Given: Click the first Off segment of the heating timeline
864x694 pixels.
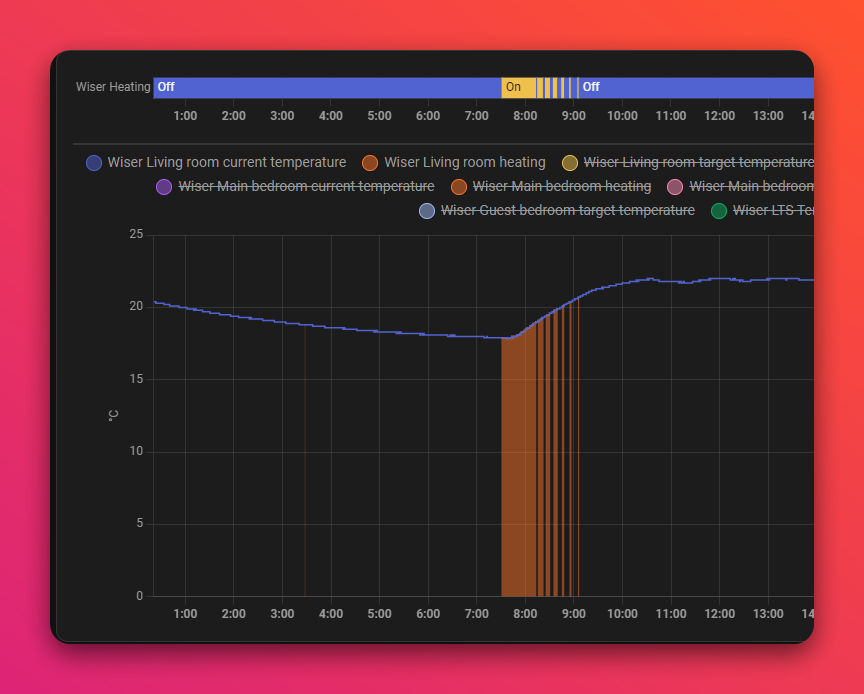Looking at the screenshot, I should click(x=300, y=87).
